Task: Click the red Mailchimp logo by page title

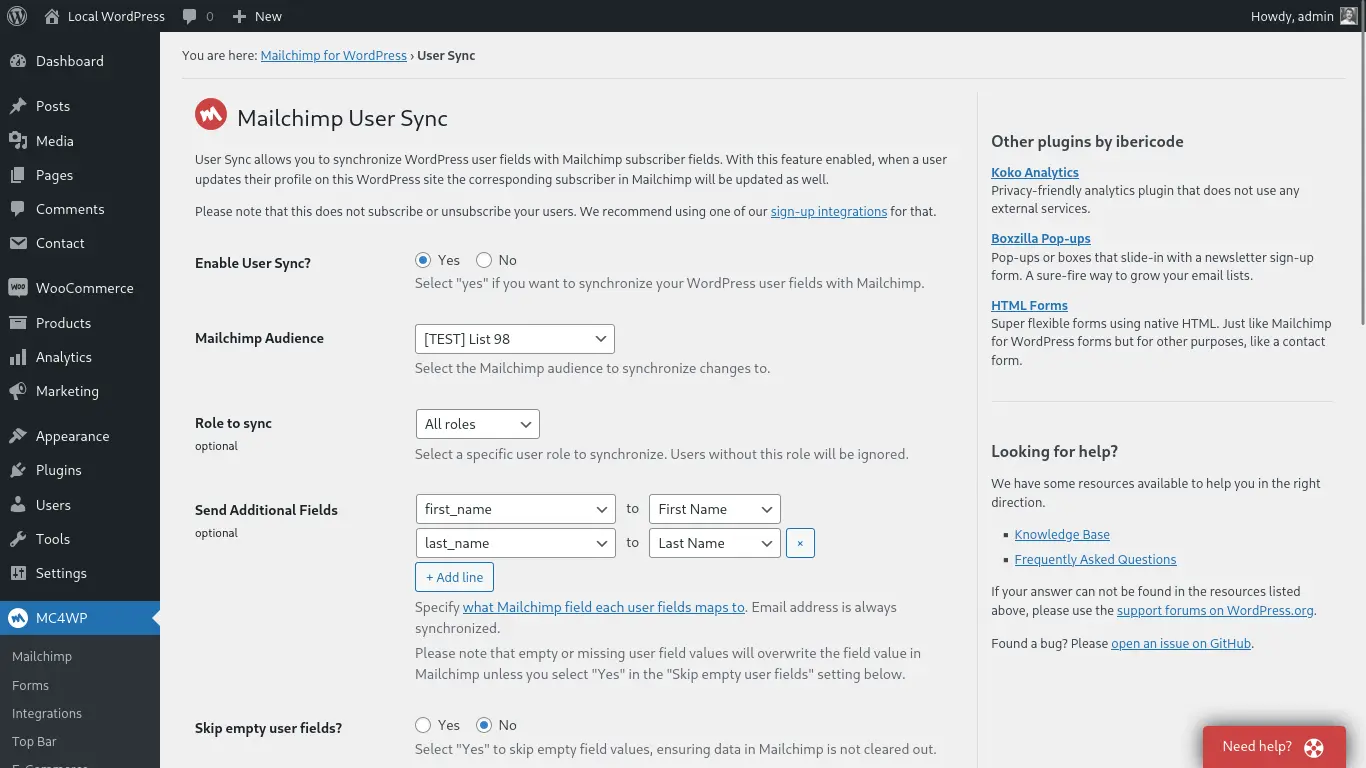Action: point(211,115)
